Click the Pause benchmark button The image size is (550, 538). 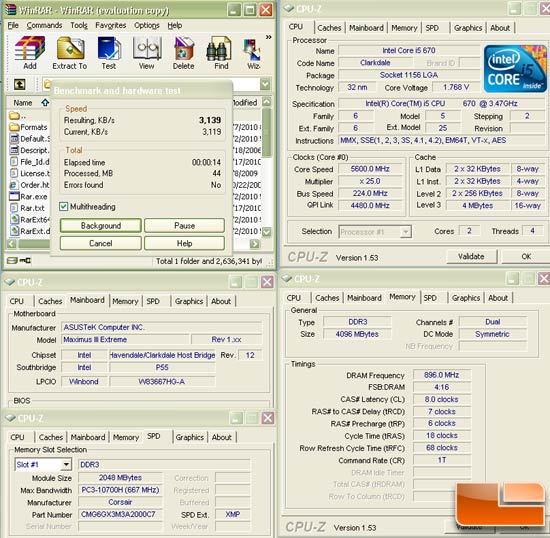click(x=185, y=226)
